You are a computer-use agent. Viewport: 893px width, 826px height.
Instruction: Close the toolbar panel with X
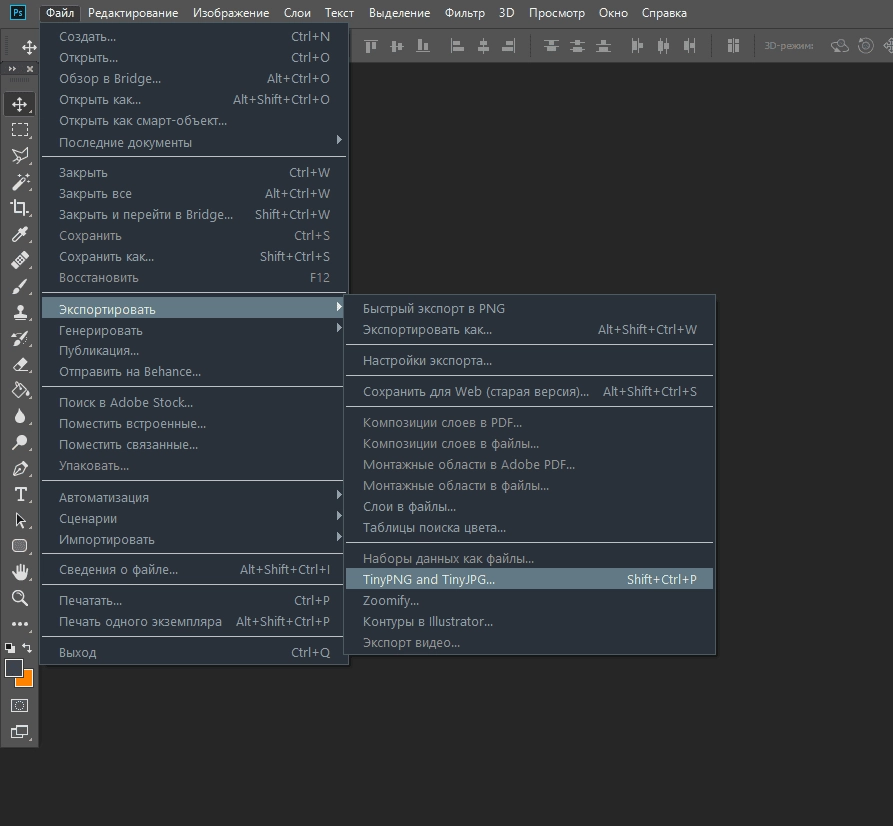click(30, 68)
